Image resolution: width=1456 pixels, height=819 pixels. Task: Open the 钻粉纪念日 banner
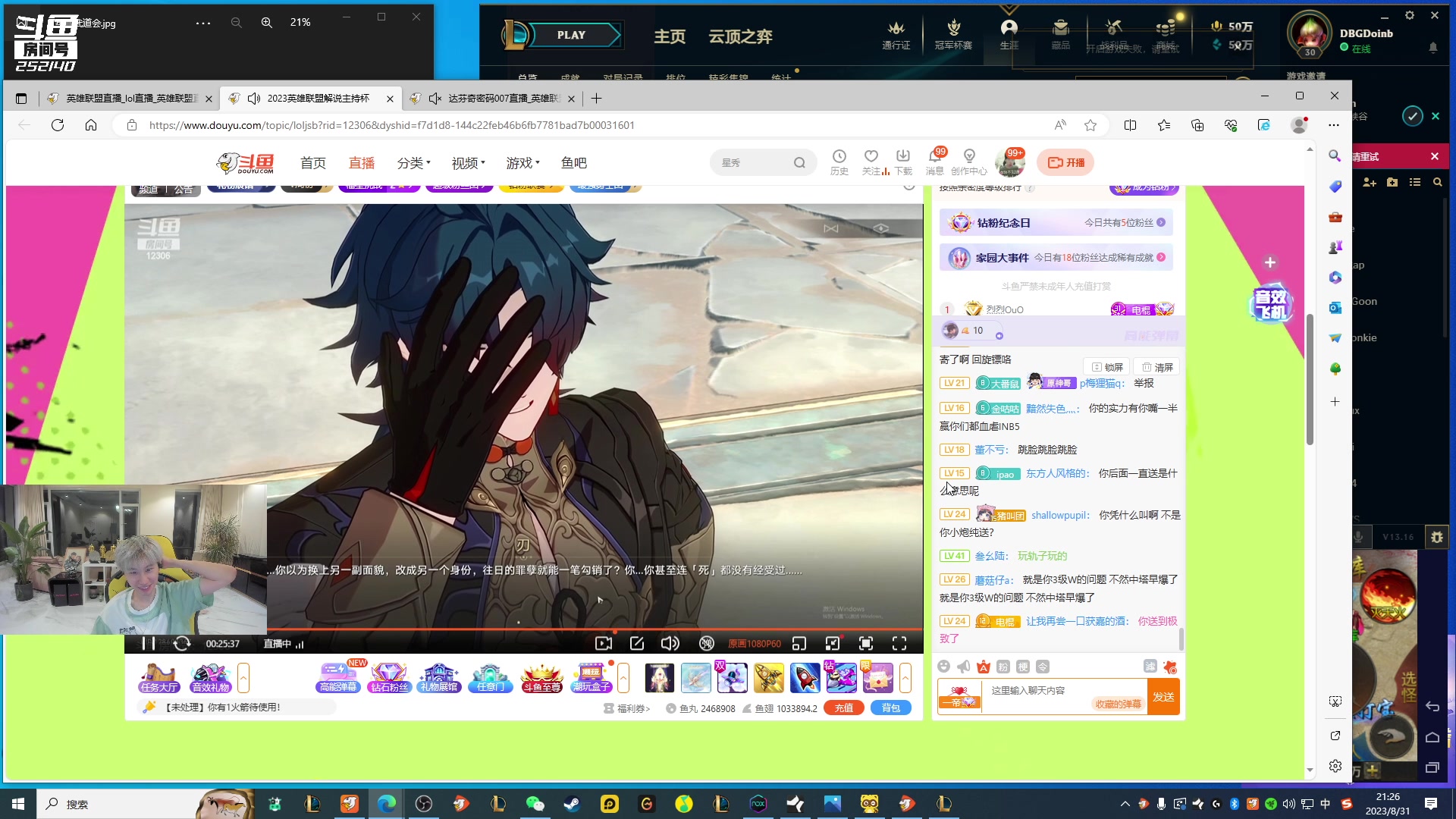1056,223
